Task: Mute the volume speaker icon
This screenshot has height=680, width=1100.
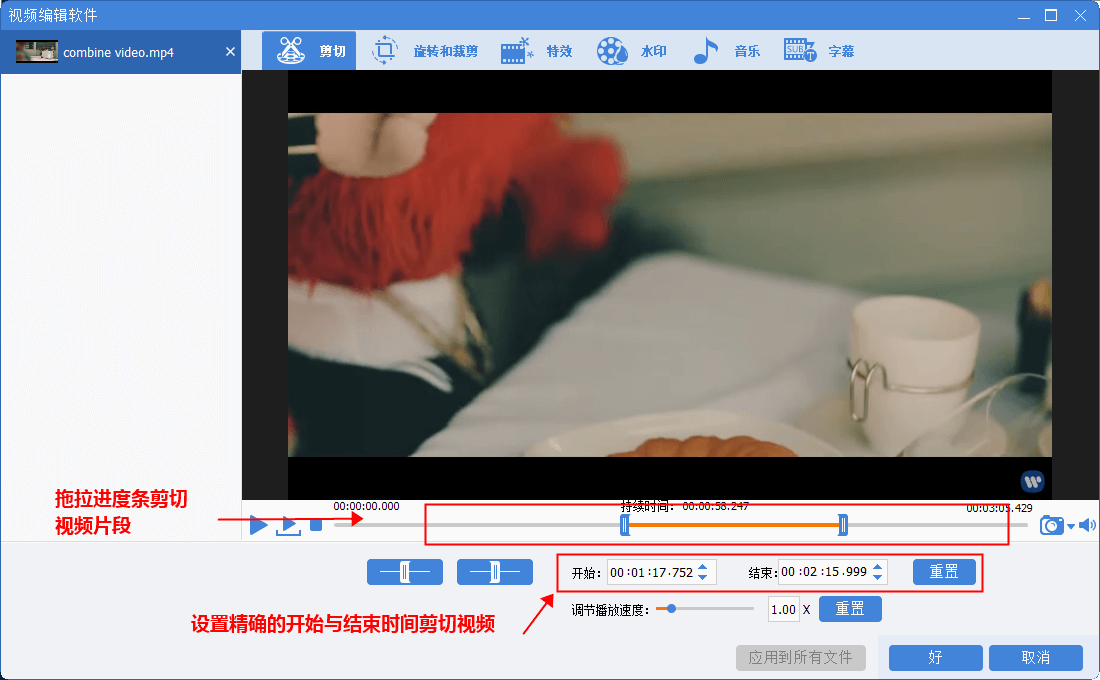Action: tap(1087, 525)
